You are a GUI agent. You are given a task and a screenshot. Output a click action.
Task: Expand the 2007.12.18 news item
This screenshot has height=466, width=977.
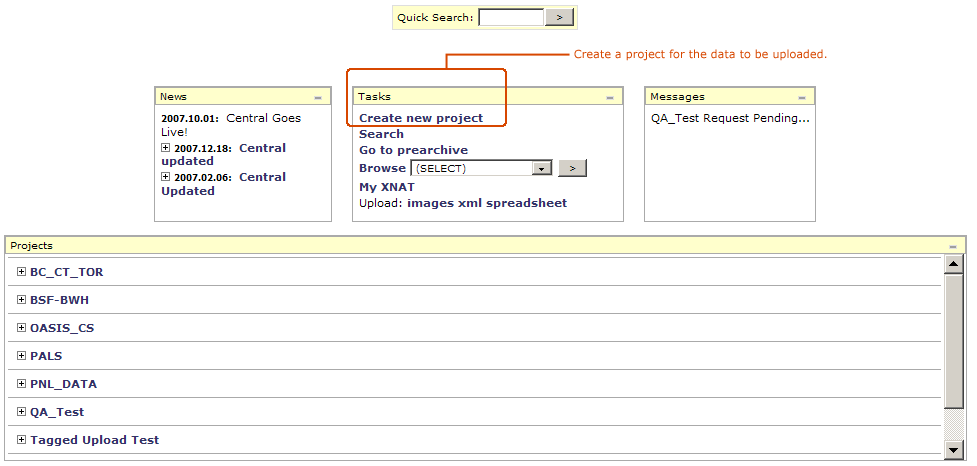(166, 148)
